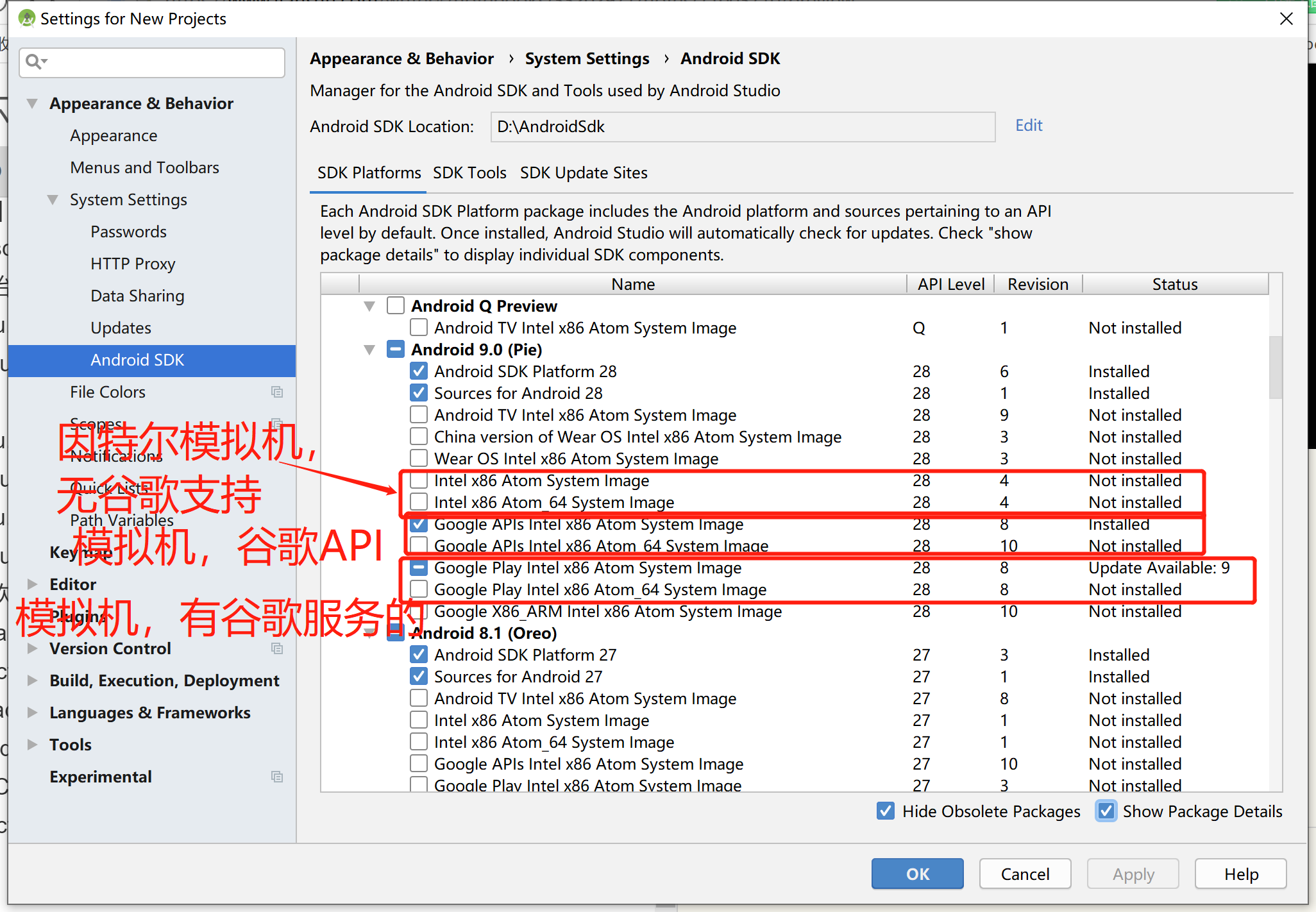The width and height of the screenshot is (1316, 912).
Task: Check Android TV Intel x86 Atom System Image Q
Action: (x=419, y=328)
